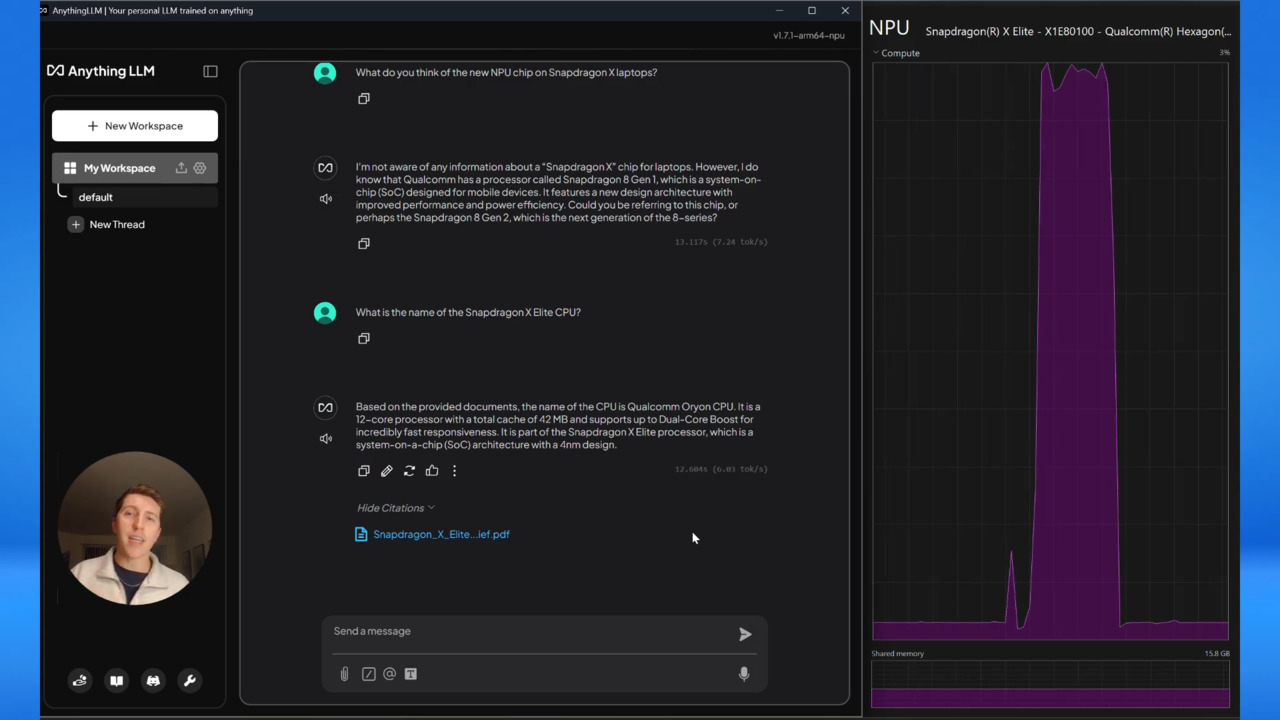The image size is (1280, 720).
Task: Give thumbs up to the latest response
Action: (432, 471)
